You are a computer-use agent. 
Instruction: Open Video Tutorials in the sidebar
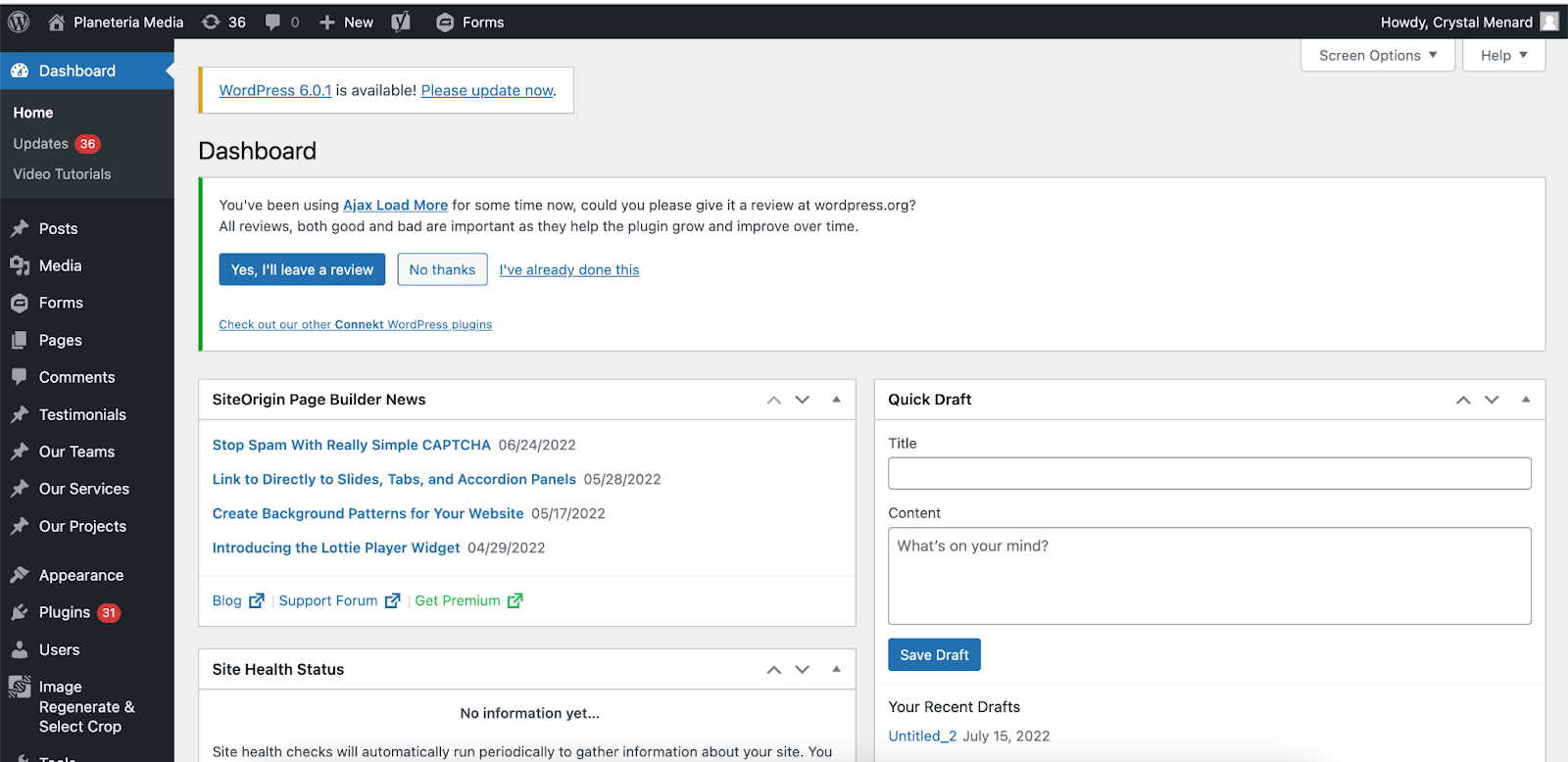[x=62, y=173]
